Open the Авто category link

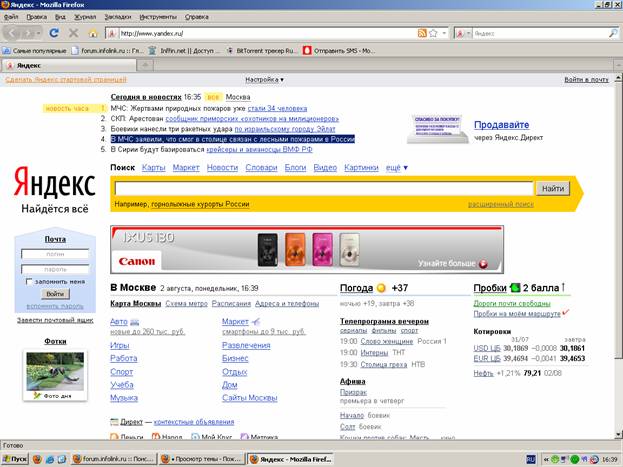click(119, 322)
